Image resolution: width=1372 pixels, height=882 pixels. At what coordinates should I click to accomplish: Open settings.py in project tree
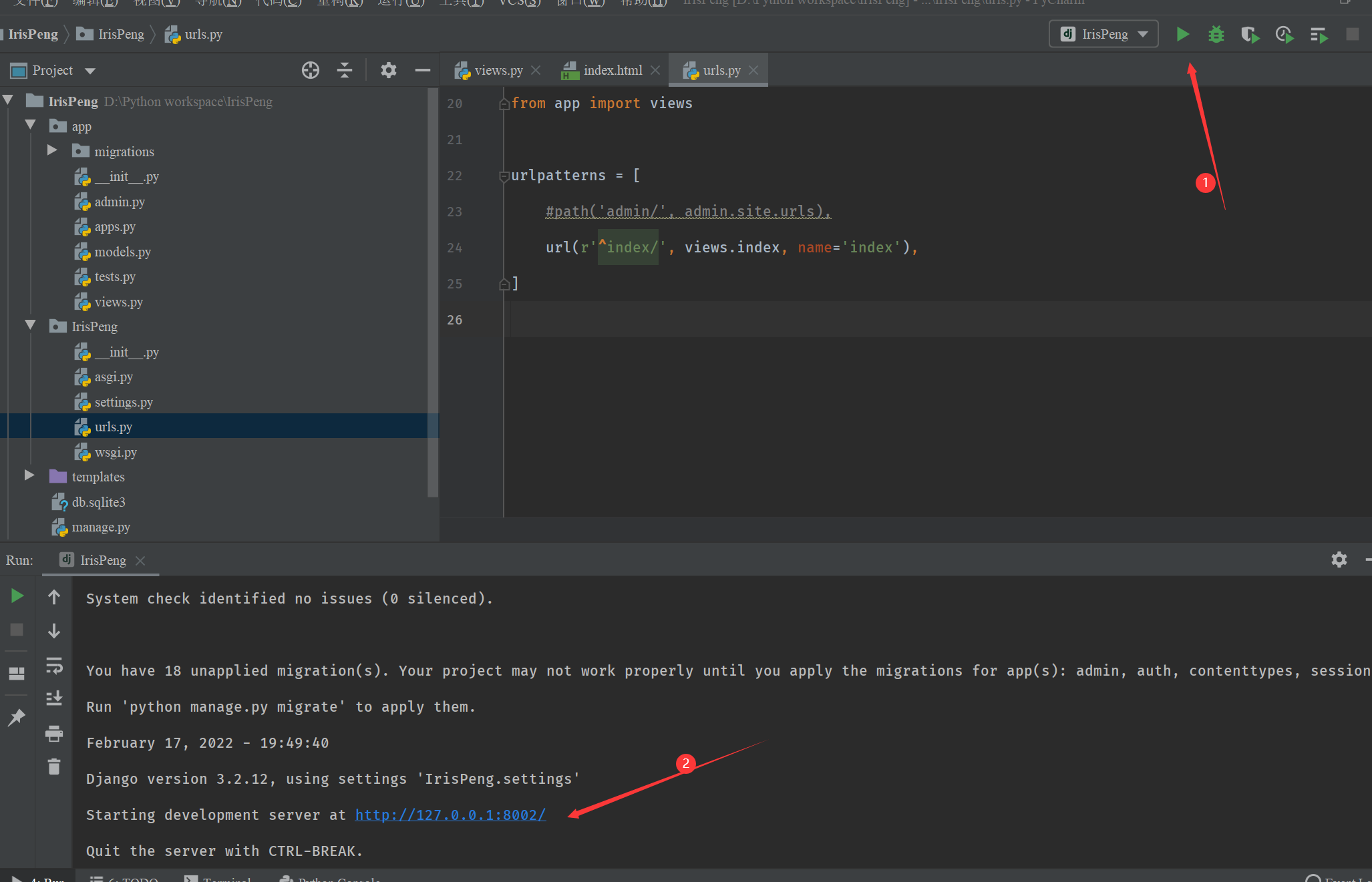123,402
